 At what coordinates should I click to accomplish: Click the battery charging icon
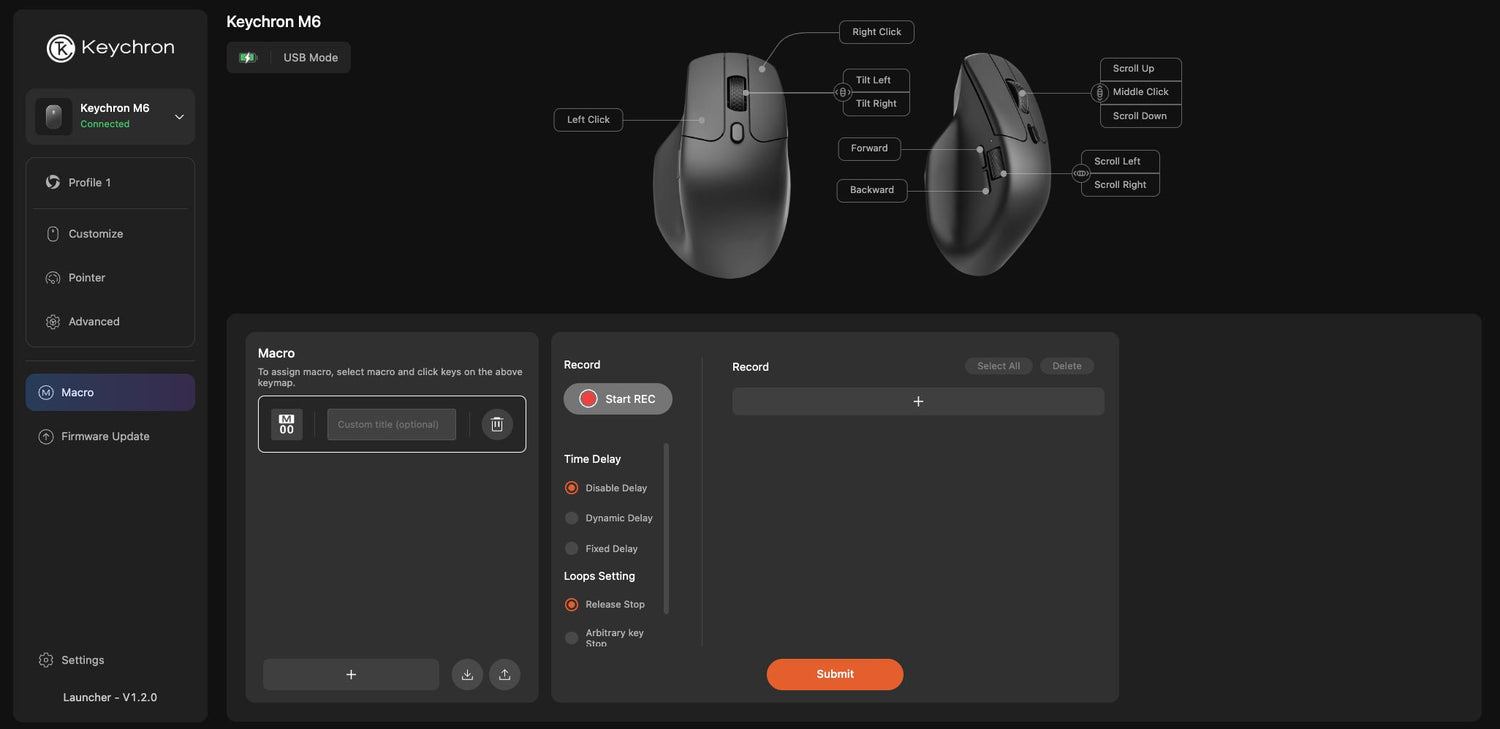(x=248, y=58)
